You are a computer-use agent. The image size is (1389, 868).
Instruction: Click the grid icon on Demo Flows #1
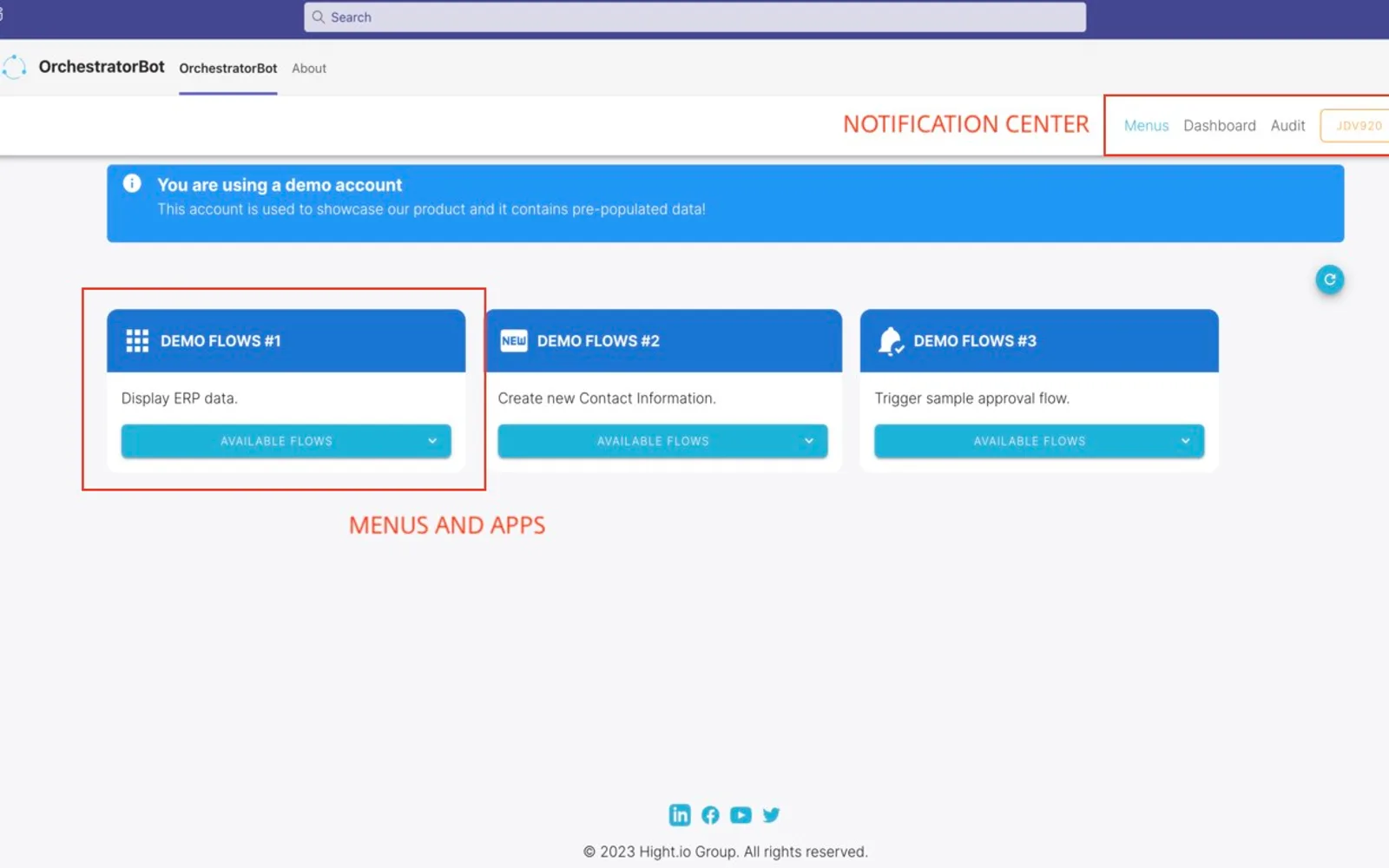(x=137, y=340)
